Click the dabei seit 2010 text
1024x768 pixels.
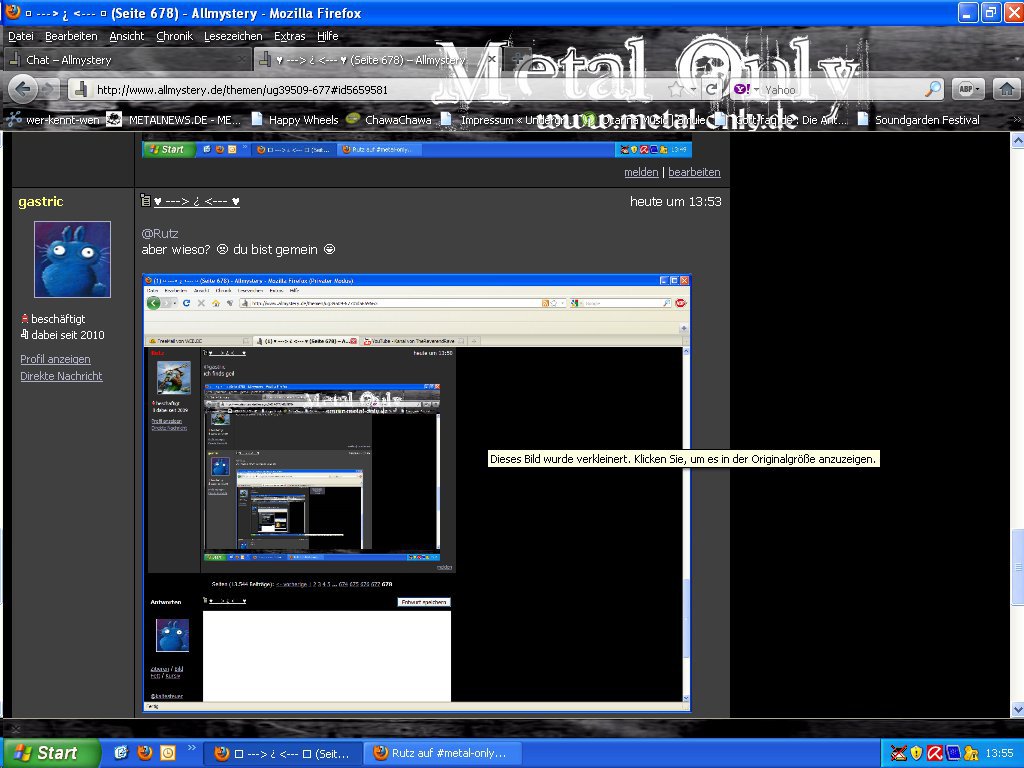[x=67, y=334]
